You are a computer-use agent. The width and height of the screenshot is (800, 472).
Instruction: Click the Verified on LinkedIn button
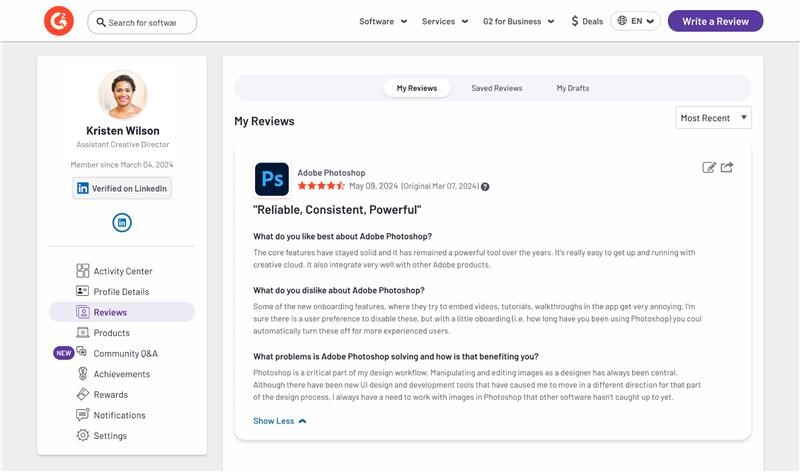122,188
